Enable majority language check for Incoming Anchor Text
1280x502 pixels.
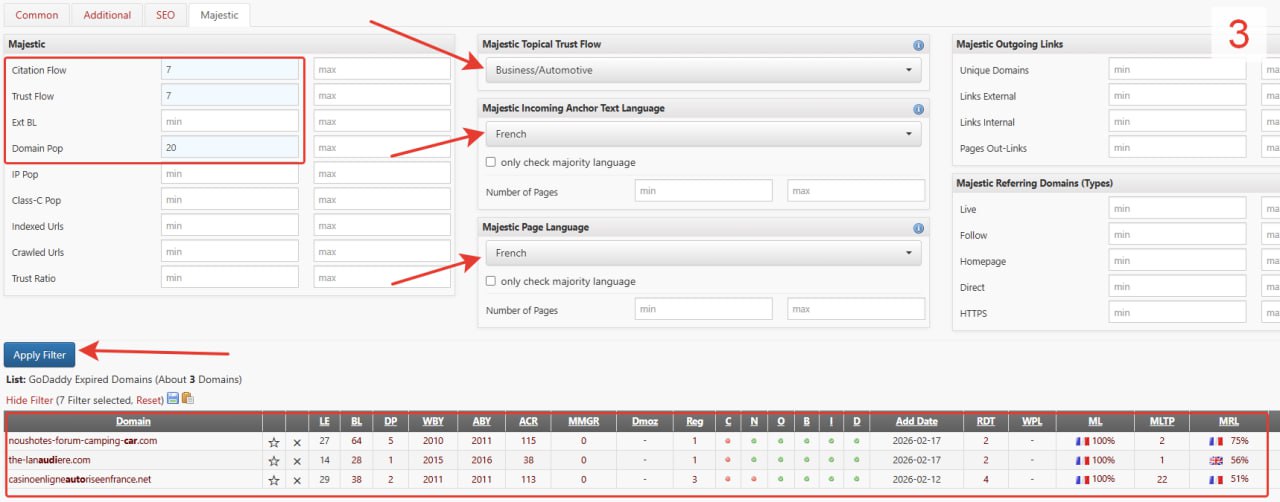491,162
